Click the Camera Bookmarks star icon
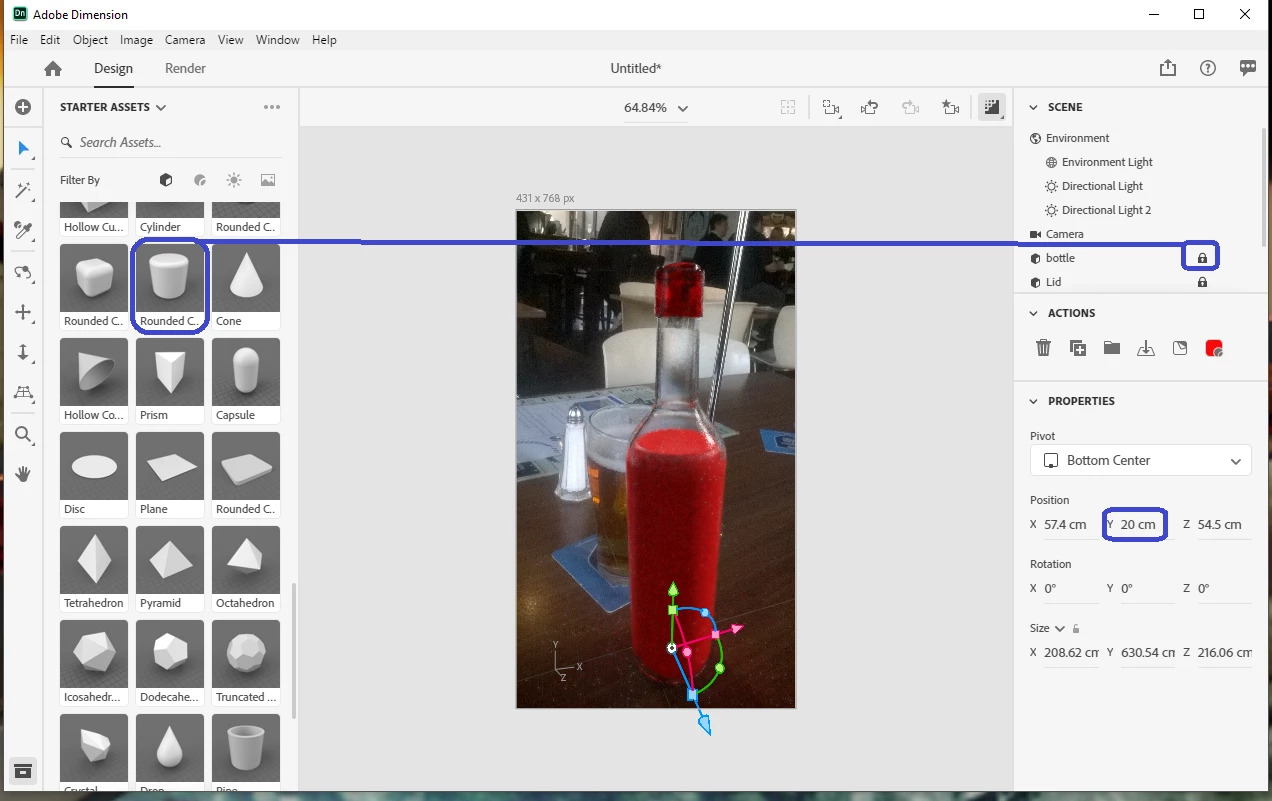Image resolution: width=1272 pixels, height=801 pixels. click(x=950, y=107)
